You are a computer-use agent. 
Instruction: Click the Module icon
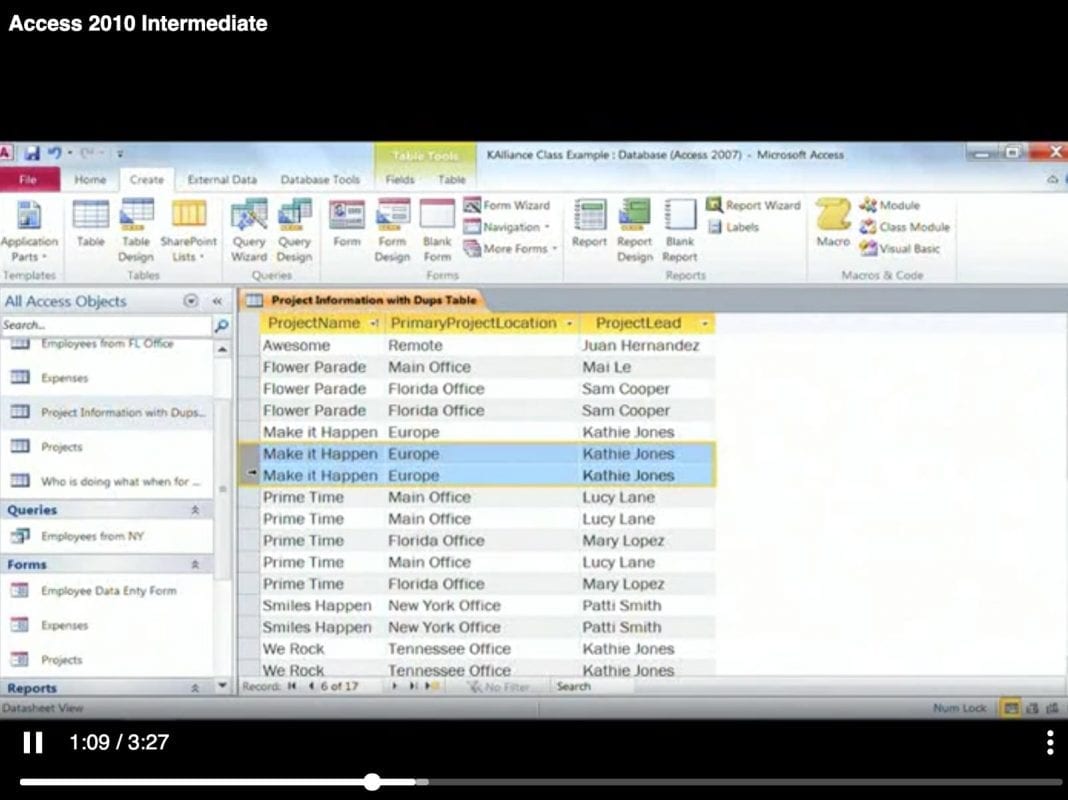point(890,205)
